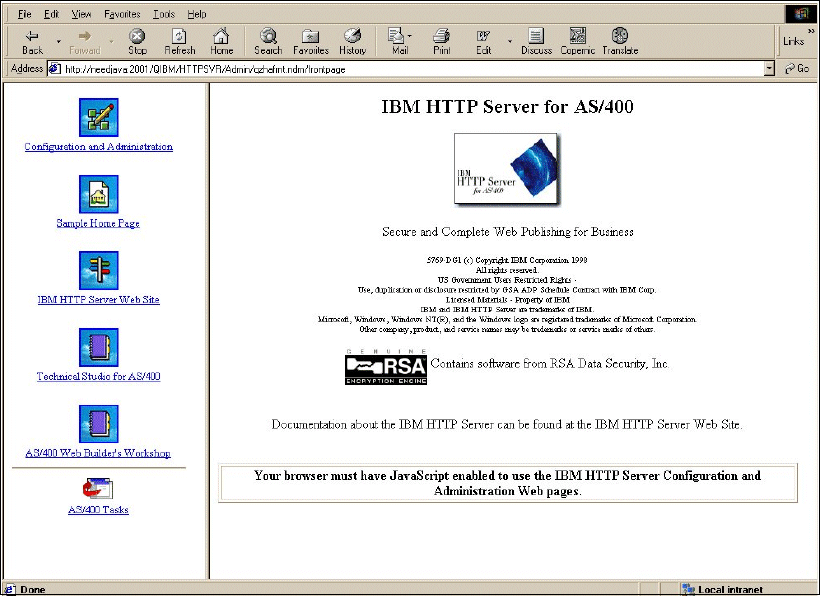
Task: Follow the AS/400 Tasks text link
Action: coord(98,510)
